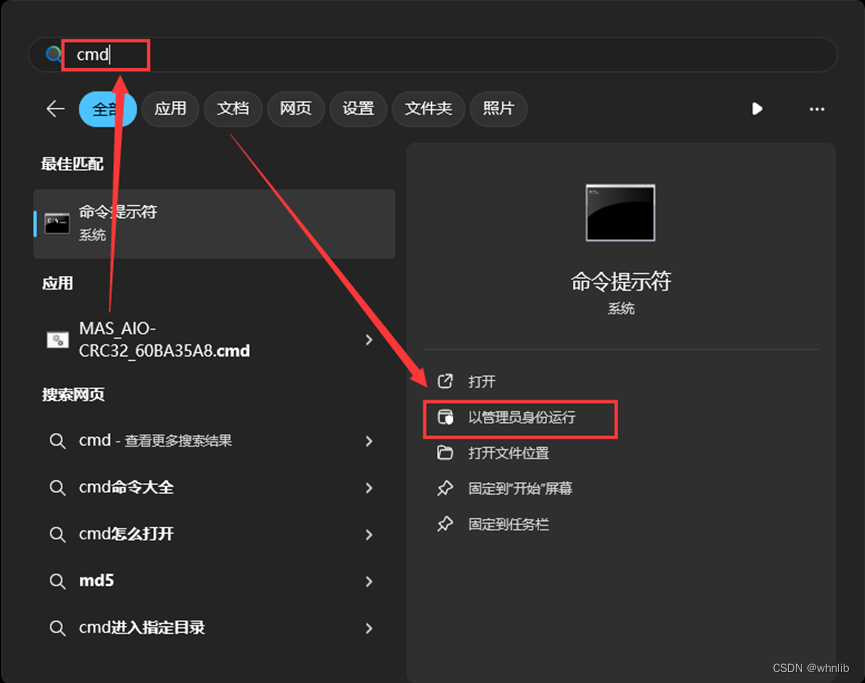
Task: Switch to the 应用 filter tab
Action: pos(170,109)
